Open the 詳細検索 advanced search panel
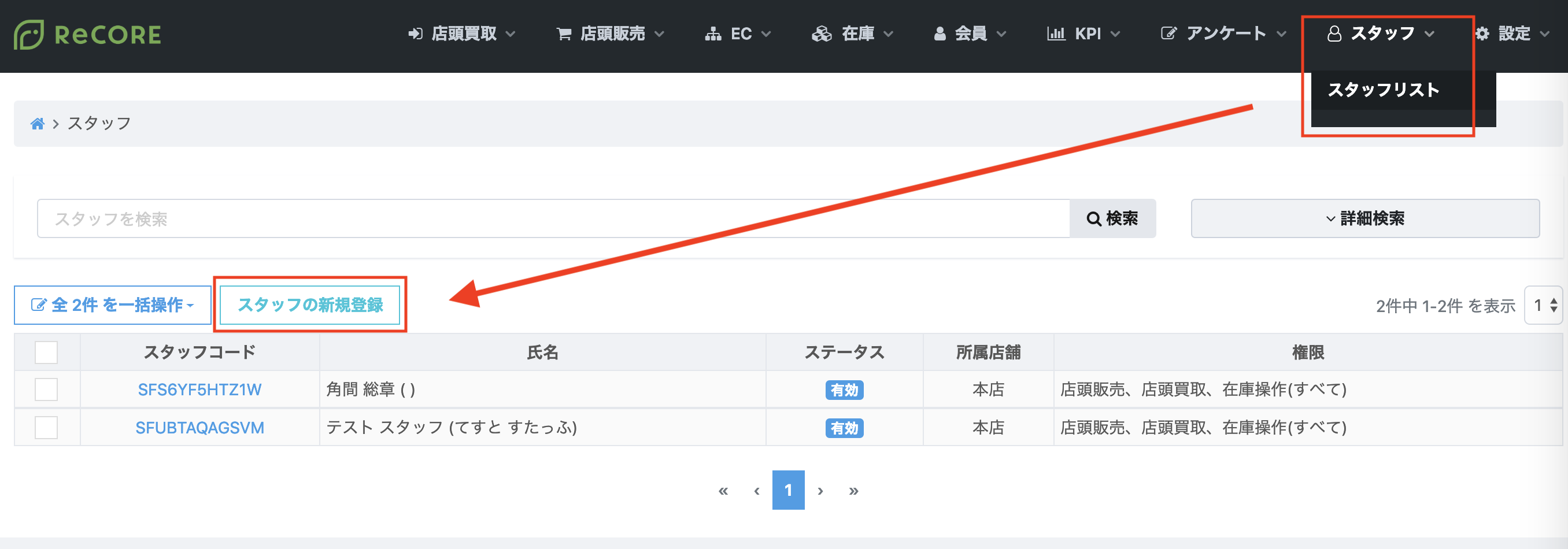 1364,218
